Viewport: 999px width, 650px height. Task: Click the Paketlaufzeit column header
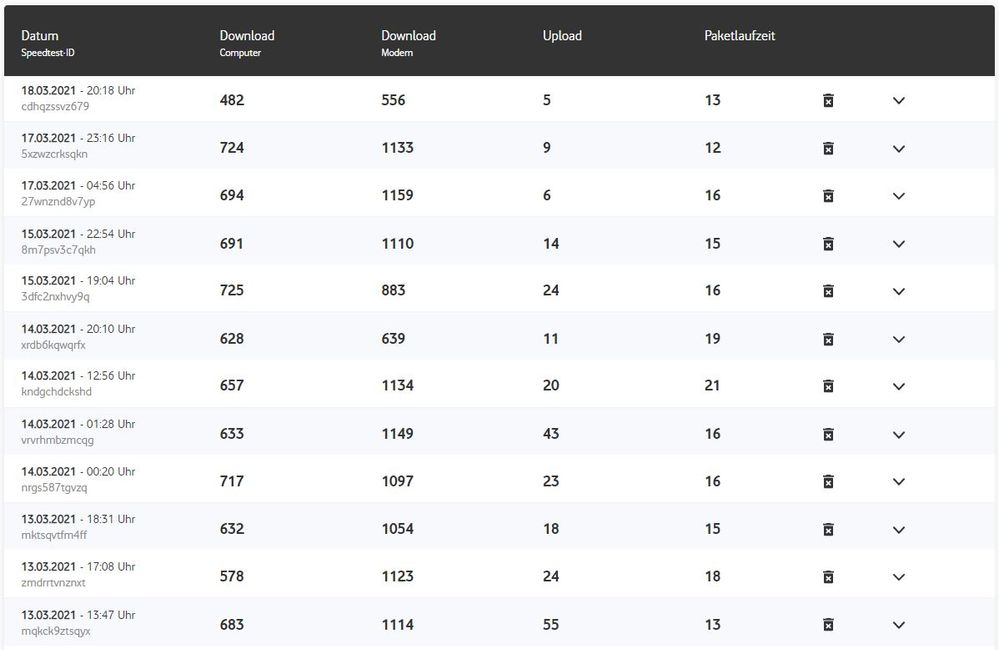pos(740,36)
